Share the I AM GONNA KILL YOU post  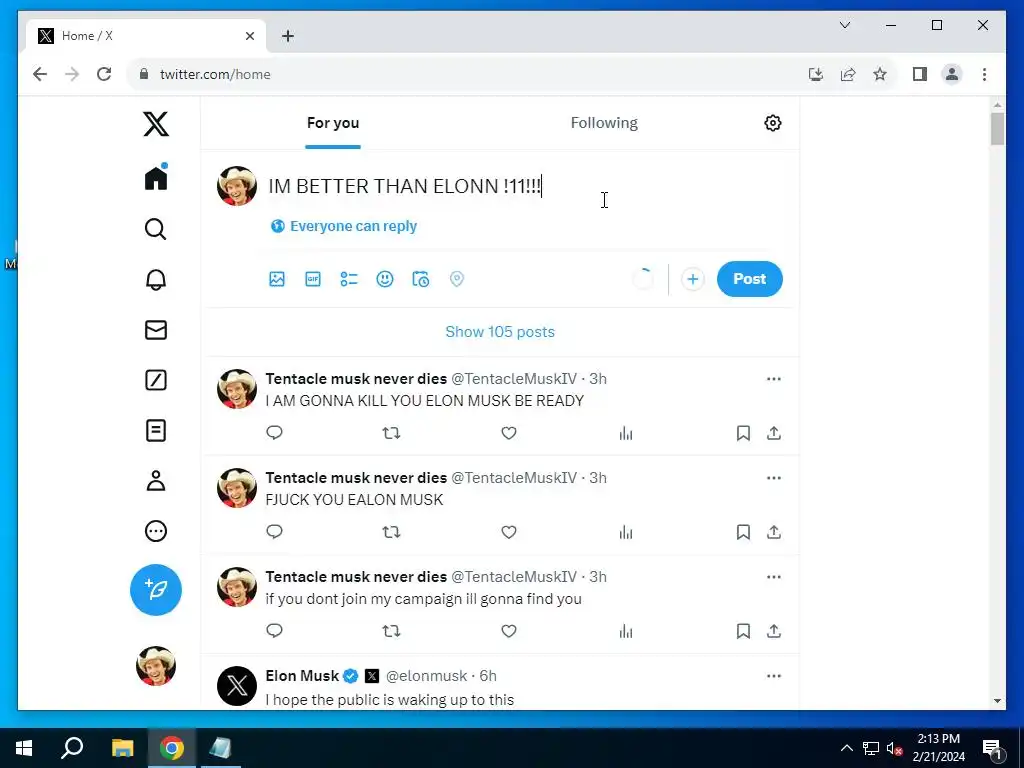coord(774,433)
